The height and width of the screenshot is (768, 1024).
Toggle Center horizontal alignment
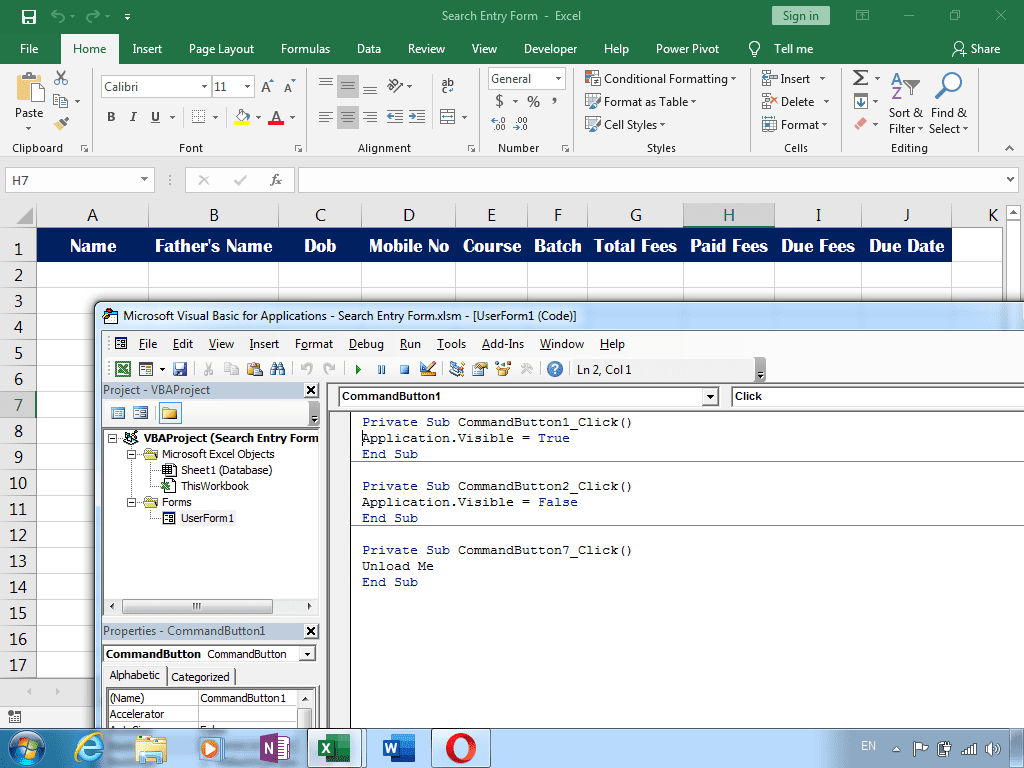pyautogui.click(x=348, y=117)
